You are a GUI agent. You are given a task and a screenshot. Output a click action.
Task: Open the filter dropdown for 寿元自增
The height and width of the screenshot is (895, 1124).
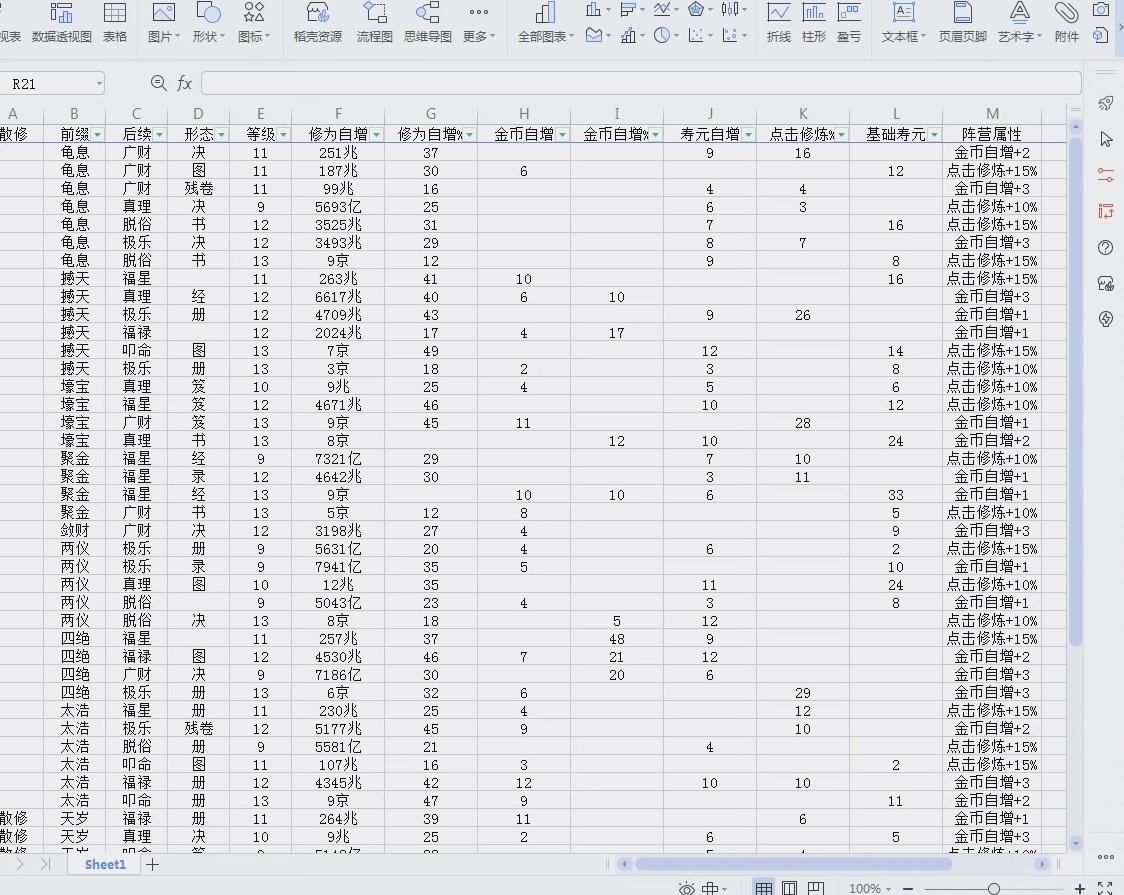748,135
